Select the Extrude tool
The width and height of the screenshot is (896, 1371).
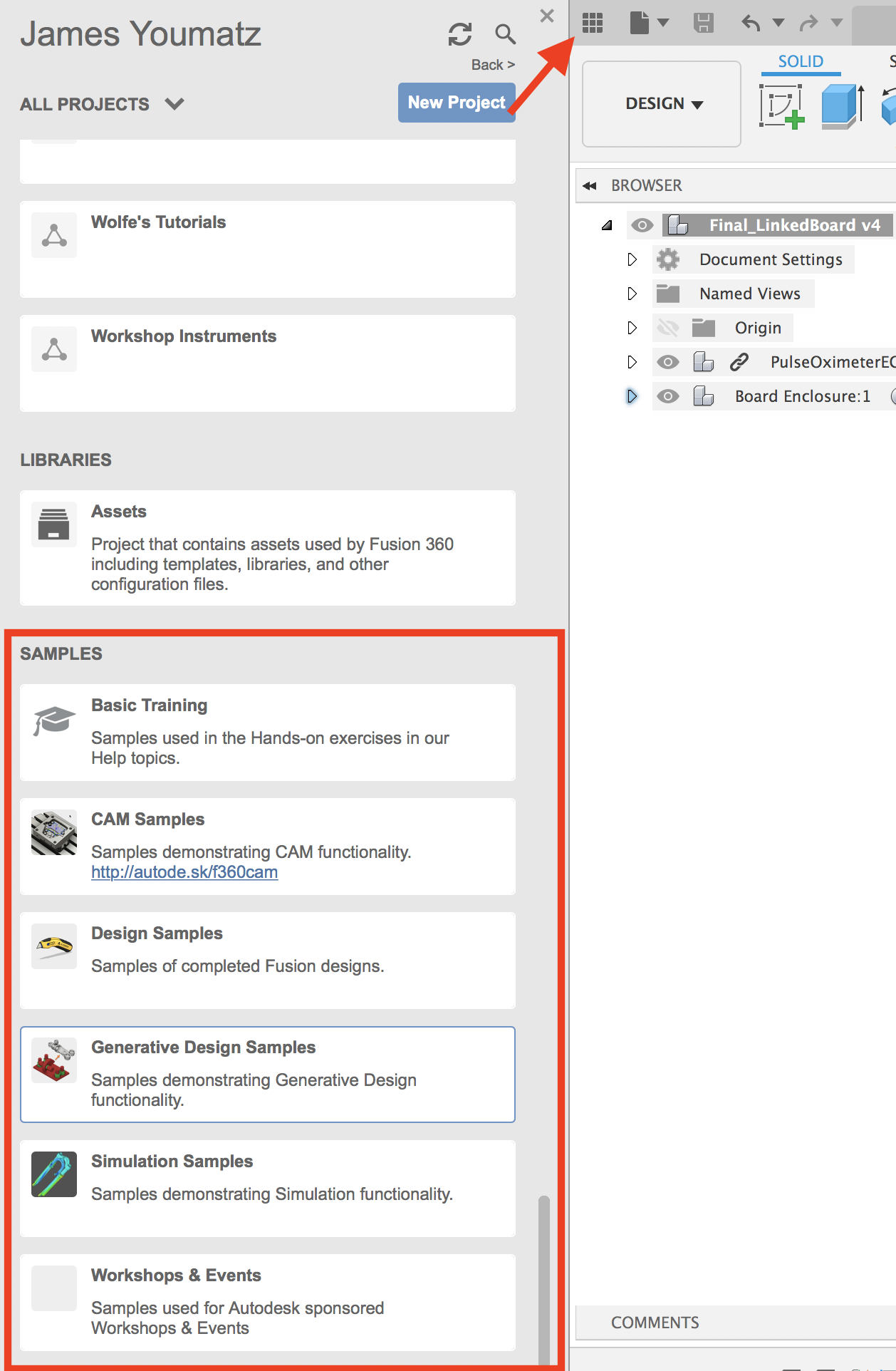(x=843, y=106)
